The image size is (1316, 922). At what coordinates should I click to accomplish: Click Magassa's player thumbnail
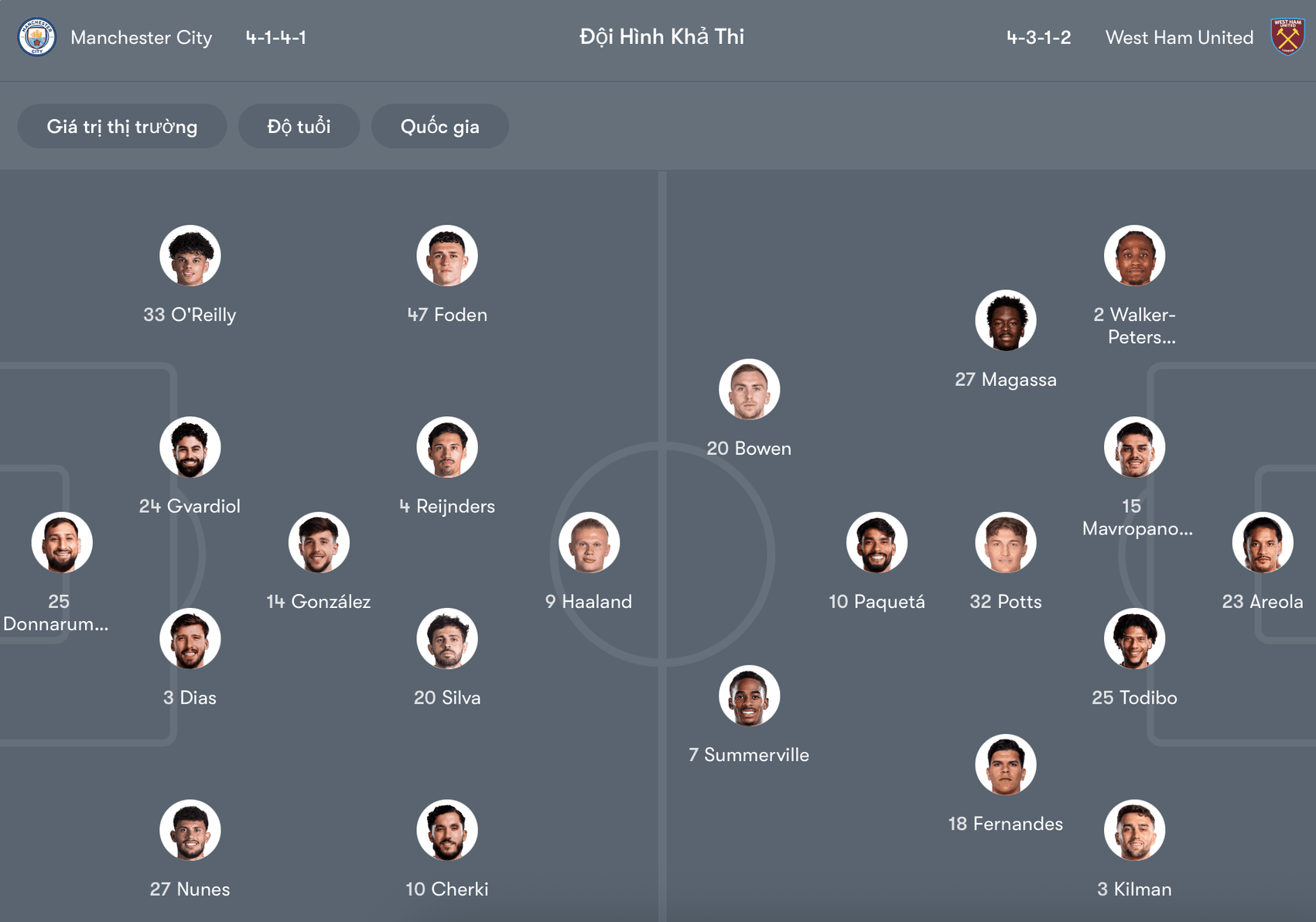pyautogui.click(x=1005, y=320)
